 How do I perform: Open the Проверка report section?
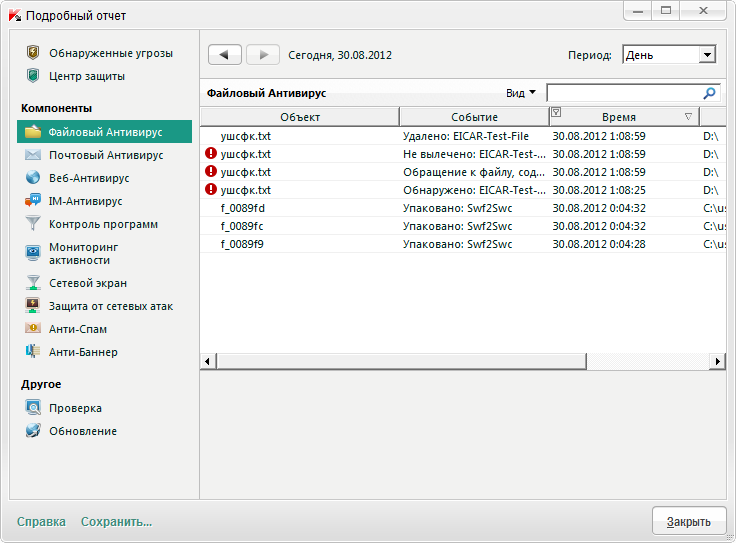coord(75,408)
